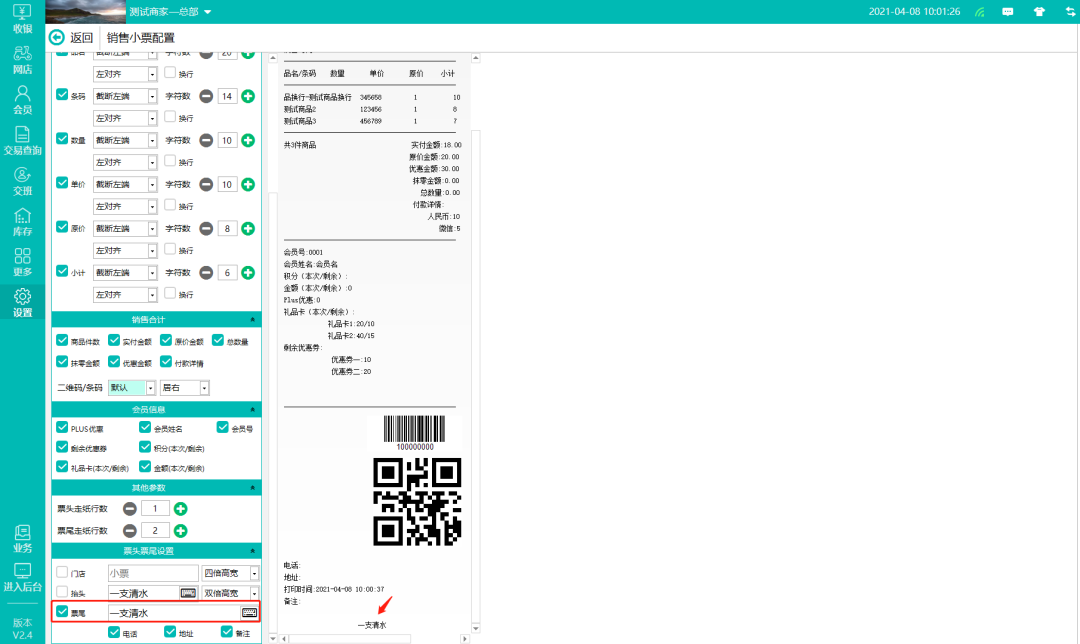Click the back arrow icon beside 返回

(x=57, y=38)
